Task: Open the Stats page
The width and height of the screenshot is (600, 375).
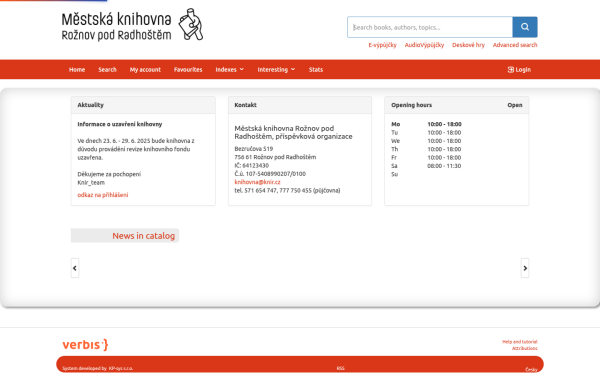Action: (316, 70)
